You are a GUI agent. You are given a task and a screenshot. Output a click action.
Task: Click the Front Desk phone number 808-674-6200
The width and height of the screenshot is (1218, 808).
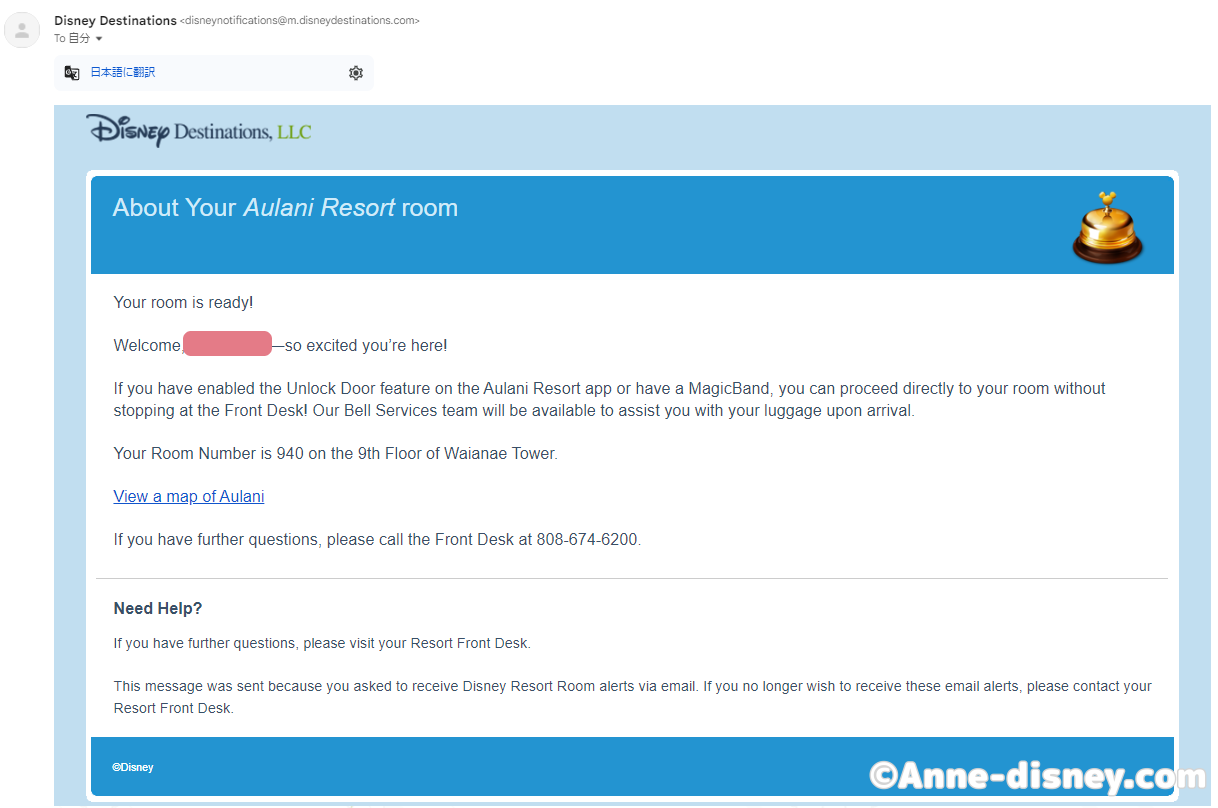(588, 540)
